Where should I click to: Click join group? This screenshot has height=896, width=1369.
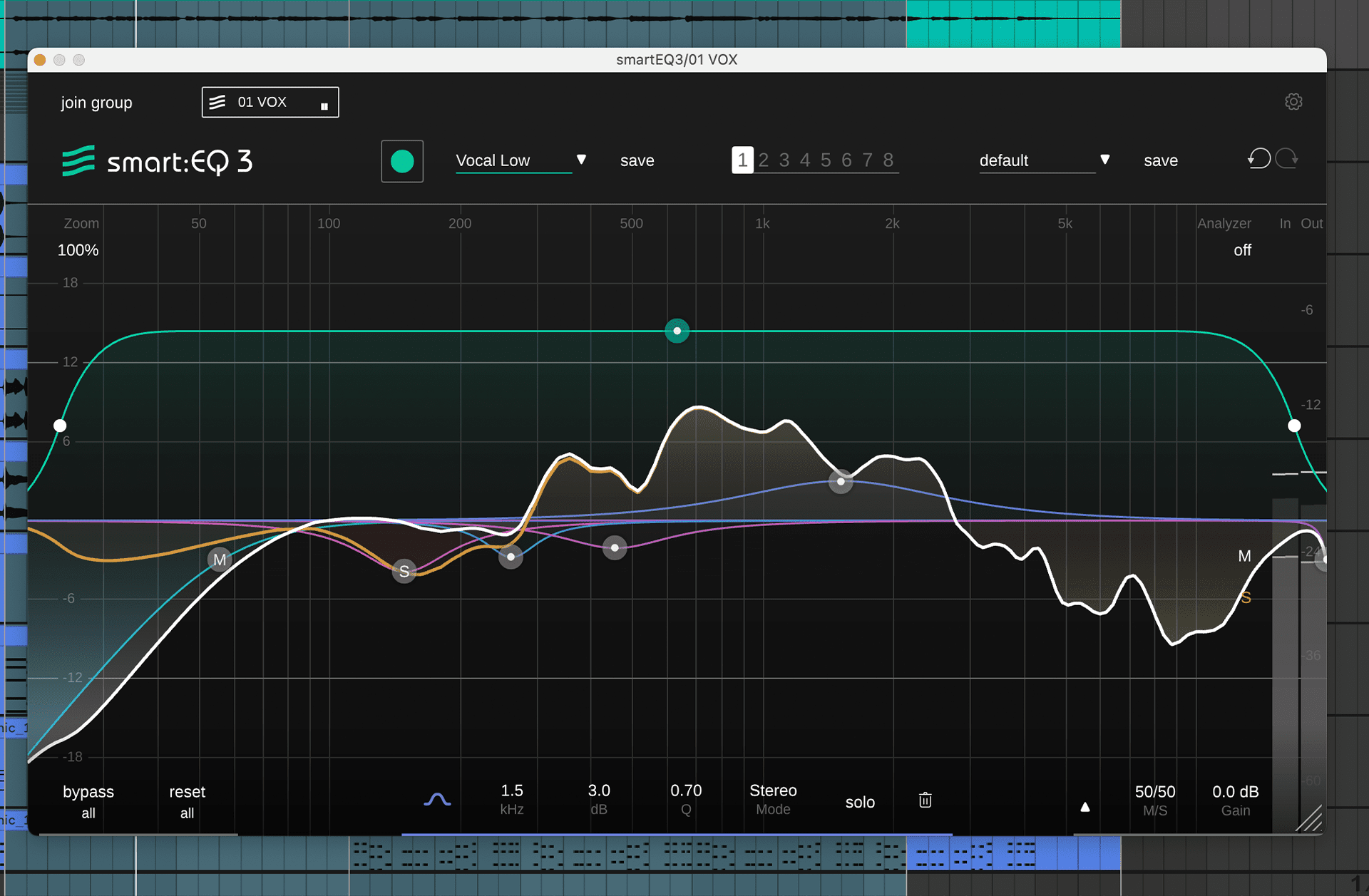[x=96, y=103]
